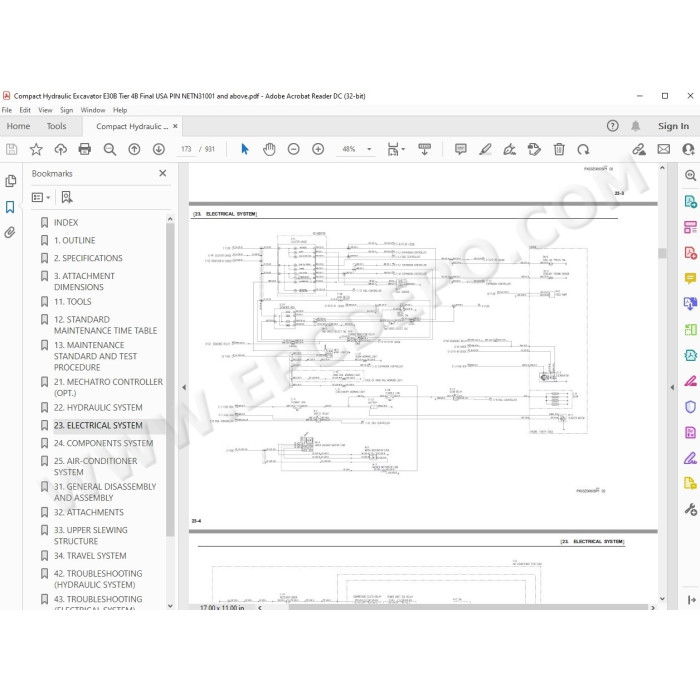Click the bookmarks panel scrollbar
The height and width of the screenshot is (700, 700).
170,379
